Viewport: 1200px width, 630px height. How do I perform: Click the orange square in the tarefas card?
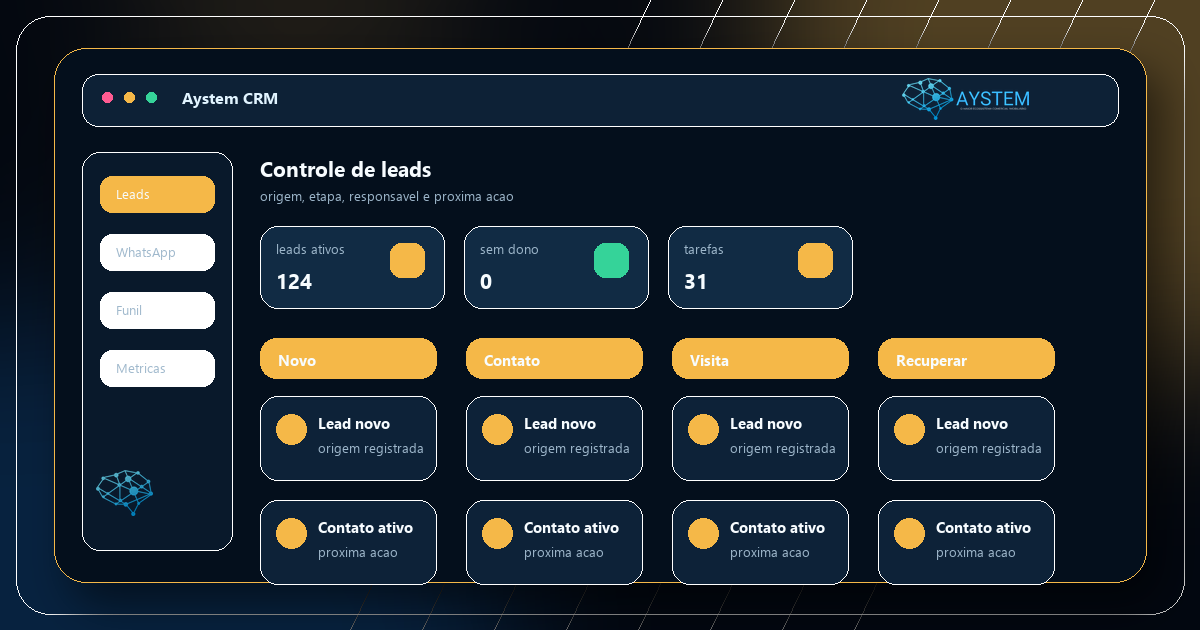click(x=815, y=260)
